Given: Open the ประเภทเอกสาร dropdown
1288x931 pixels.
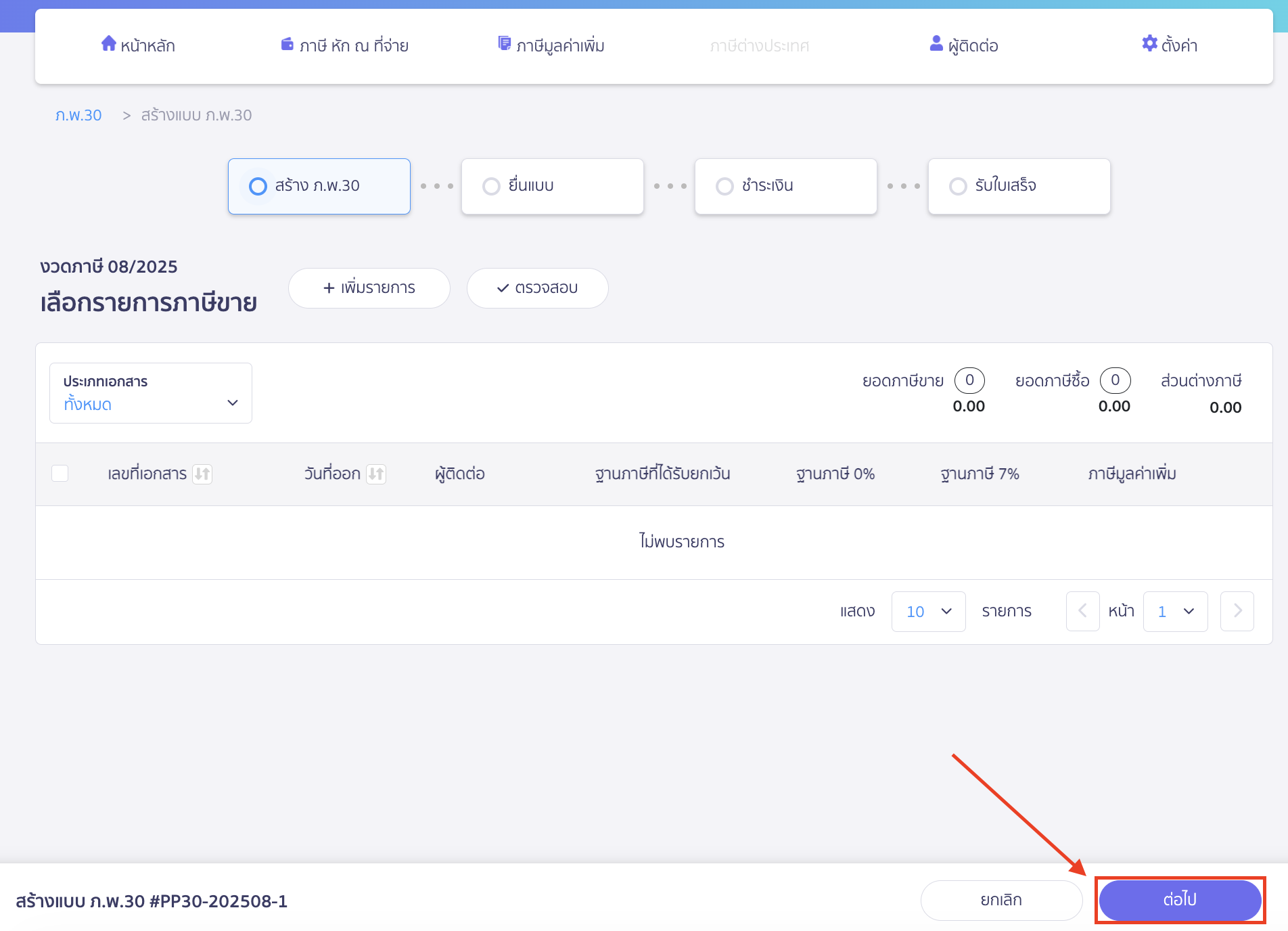Looking at the screenshot, I should (x=151, y=394).
